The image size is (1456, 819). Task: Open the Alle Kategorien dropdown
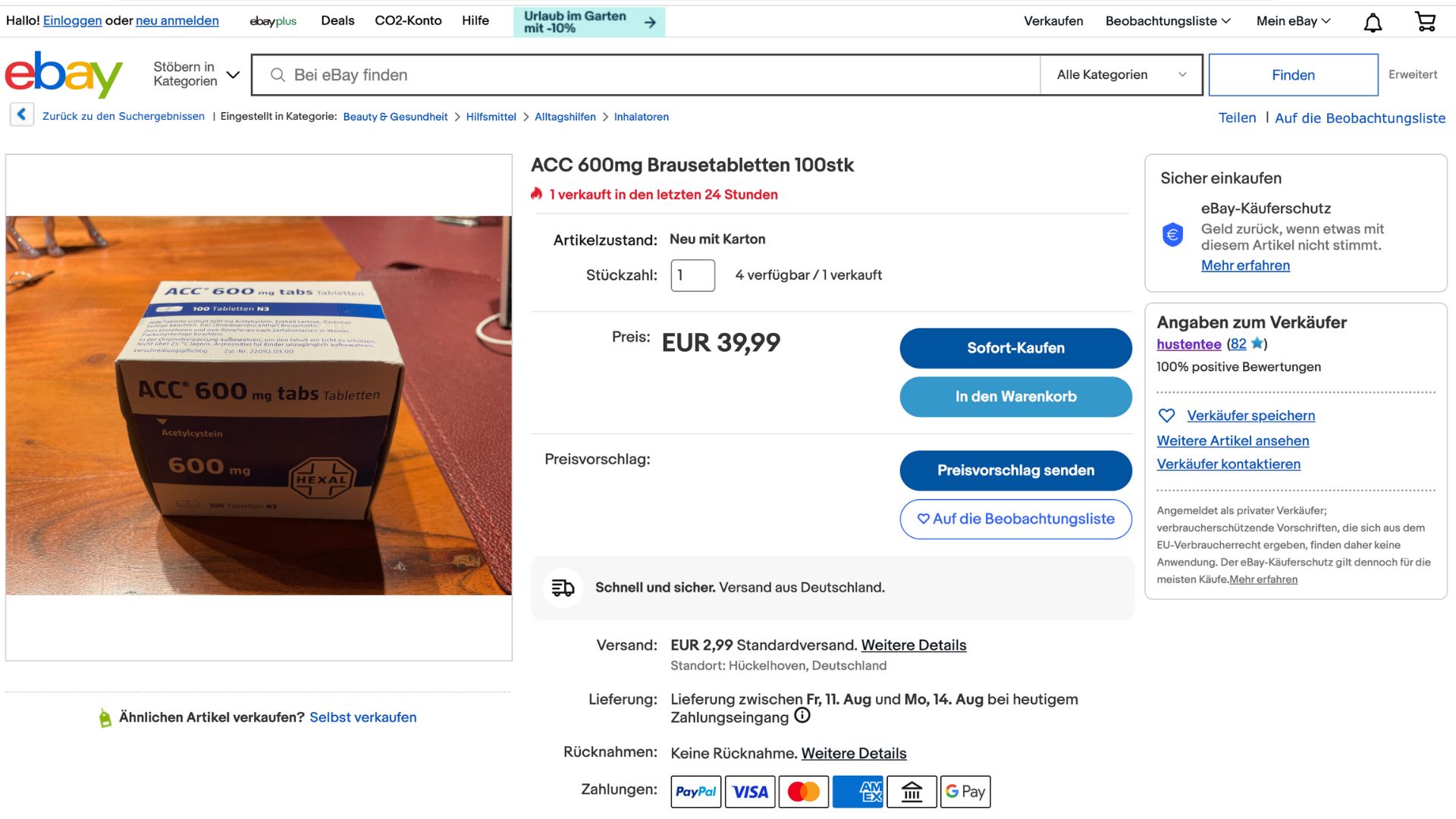click(1121, 74)
